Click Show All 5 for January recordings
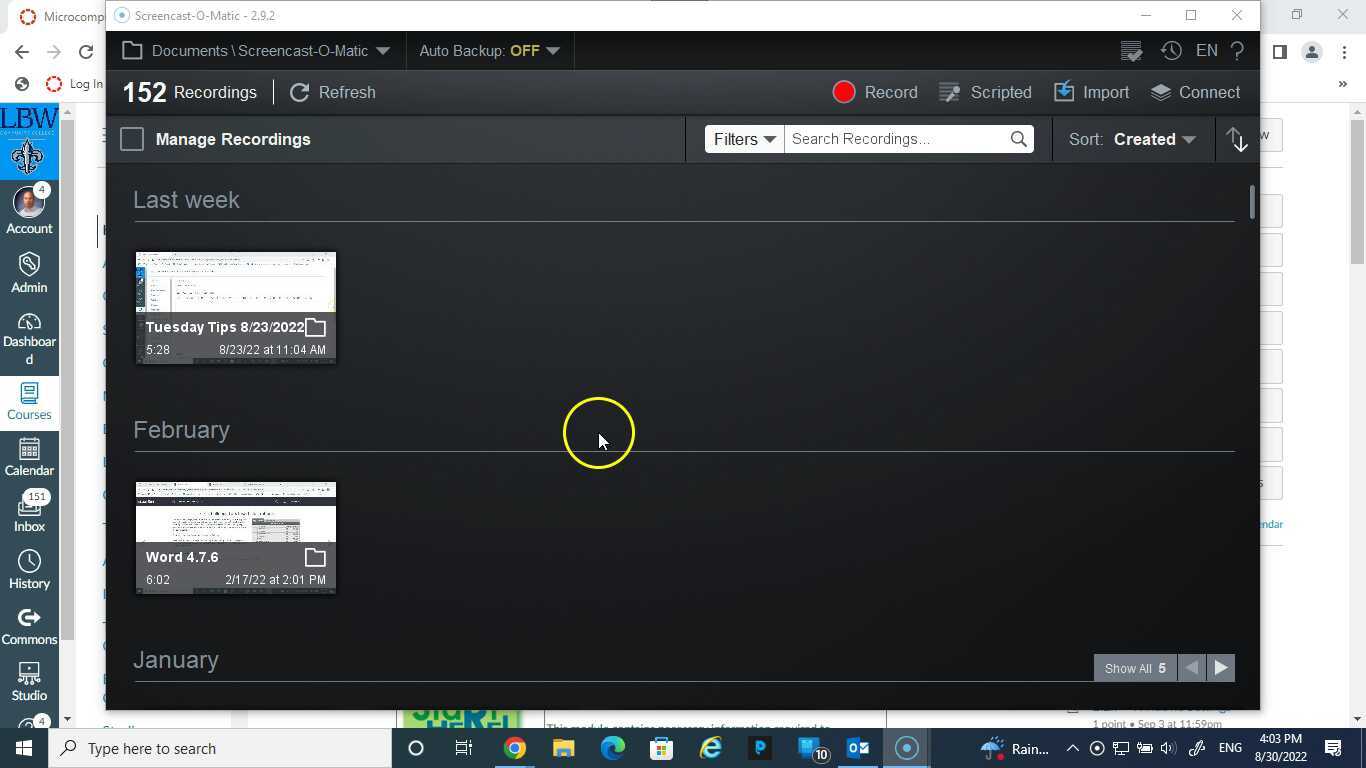 (x=1134, y=668)
